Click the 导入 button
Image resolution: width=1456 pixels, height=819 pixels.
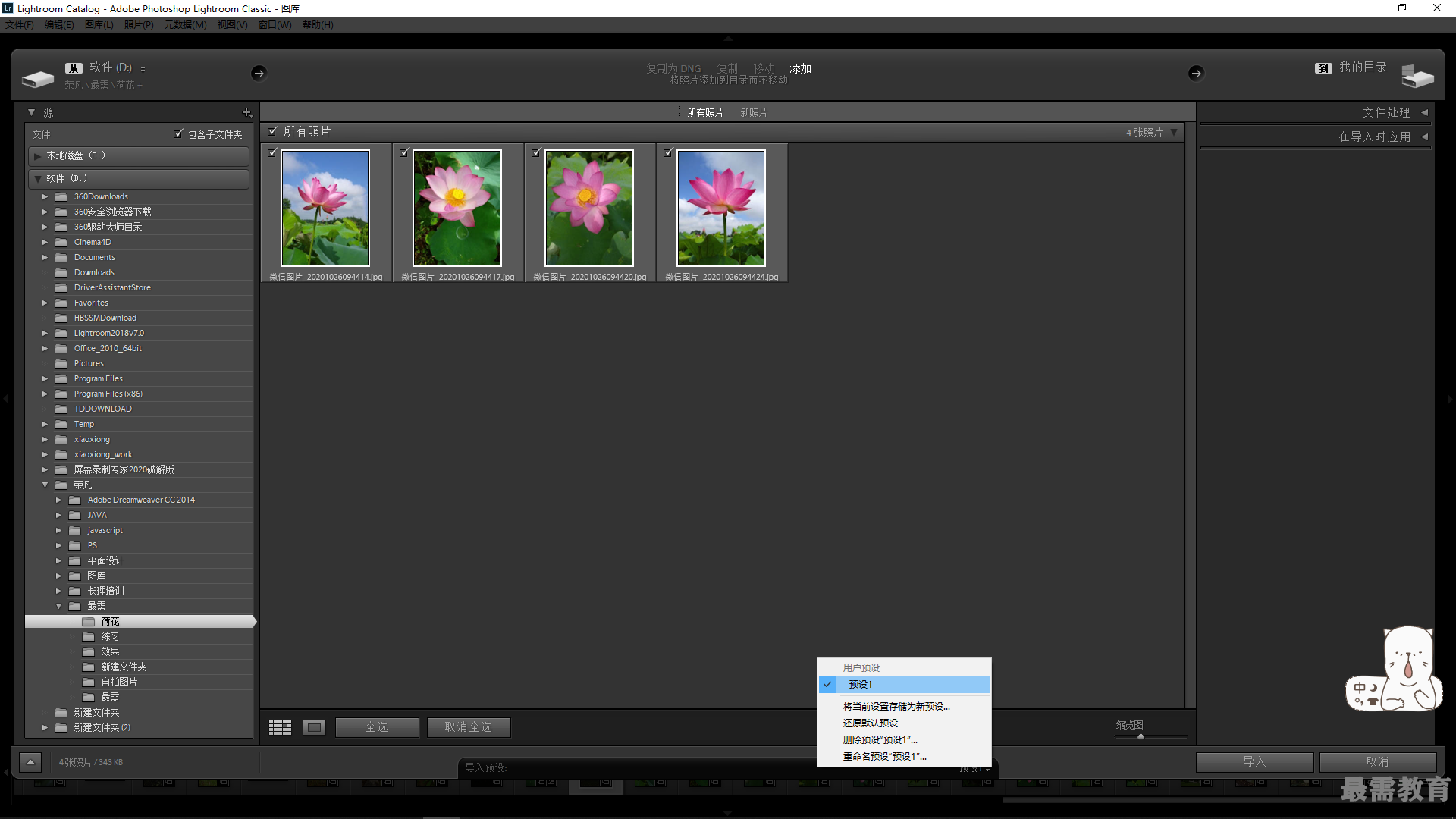1254,762
